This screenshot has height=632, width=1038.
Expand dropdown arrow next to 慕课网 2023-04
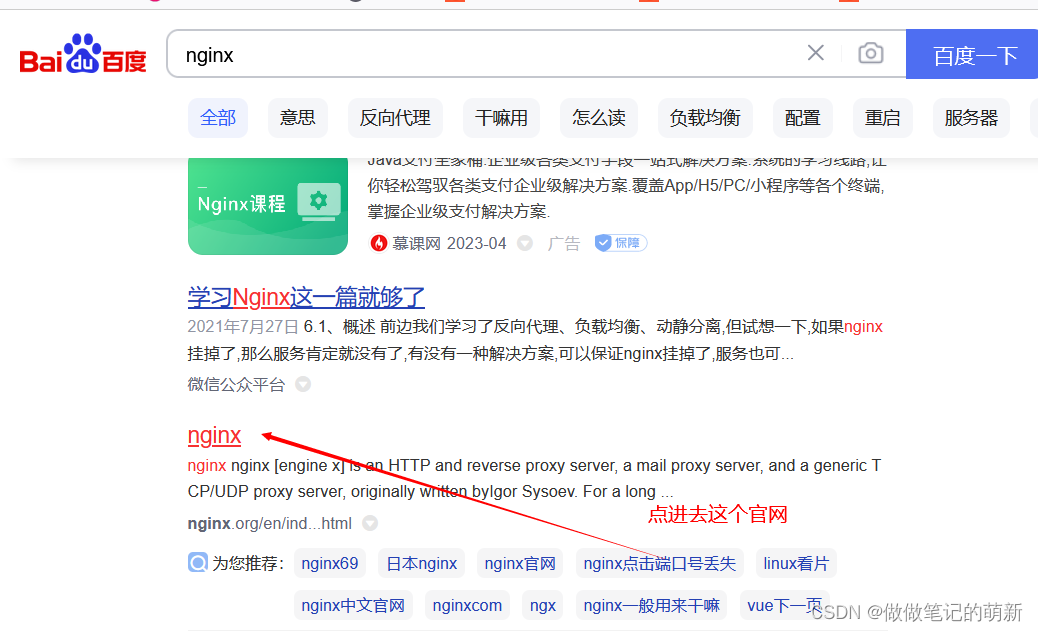coord(525,244)
